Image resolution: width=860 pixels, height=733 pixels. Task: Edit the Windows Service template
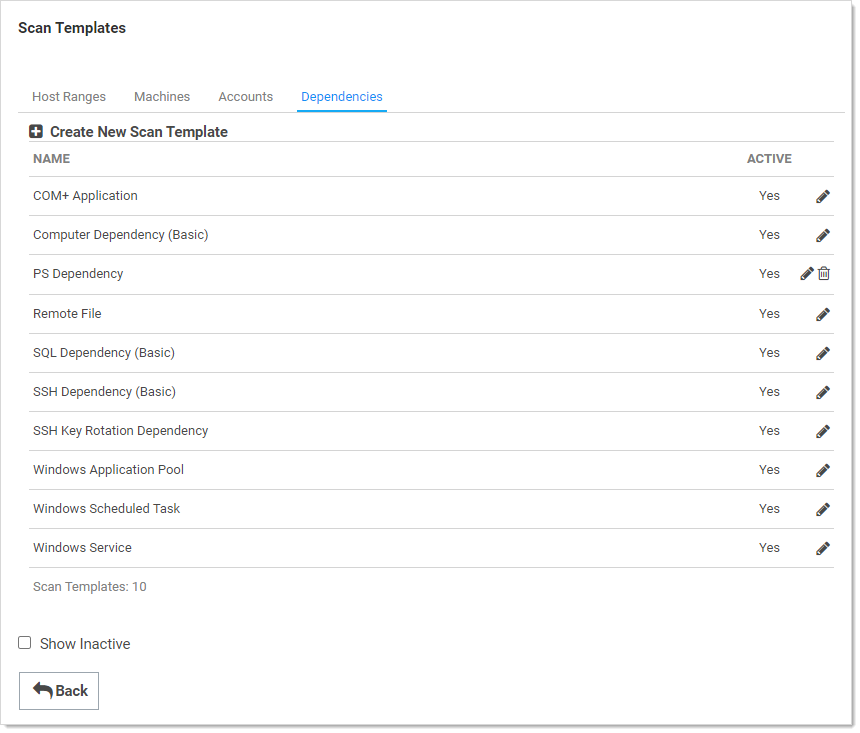coord(823,548)
